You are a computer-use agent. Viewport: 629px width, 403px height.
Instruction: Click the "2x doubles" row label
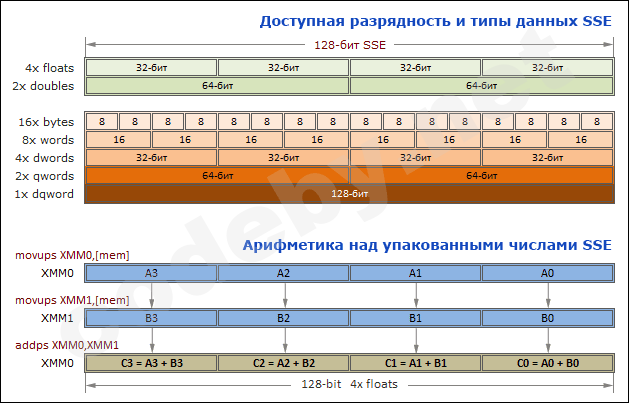(43, 86)
